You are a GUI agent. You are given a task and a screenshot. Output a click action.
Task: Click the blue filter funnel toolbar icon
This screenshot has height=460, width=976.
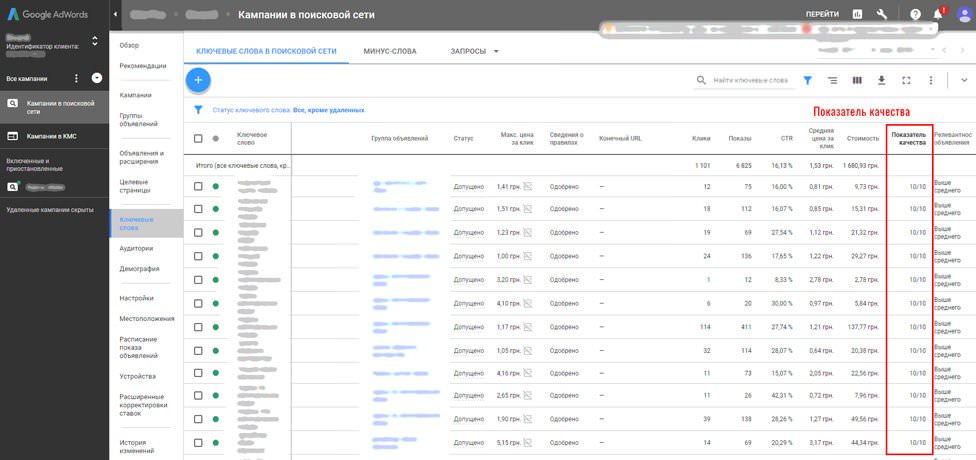(x=807, y=80)
